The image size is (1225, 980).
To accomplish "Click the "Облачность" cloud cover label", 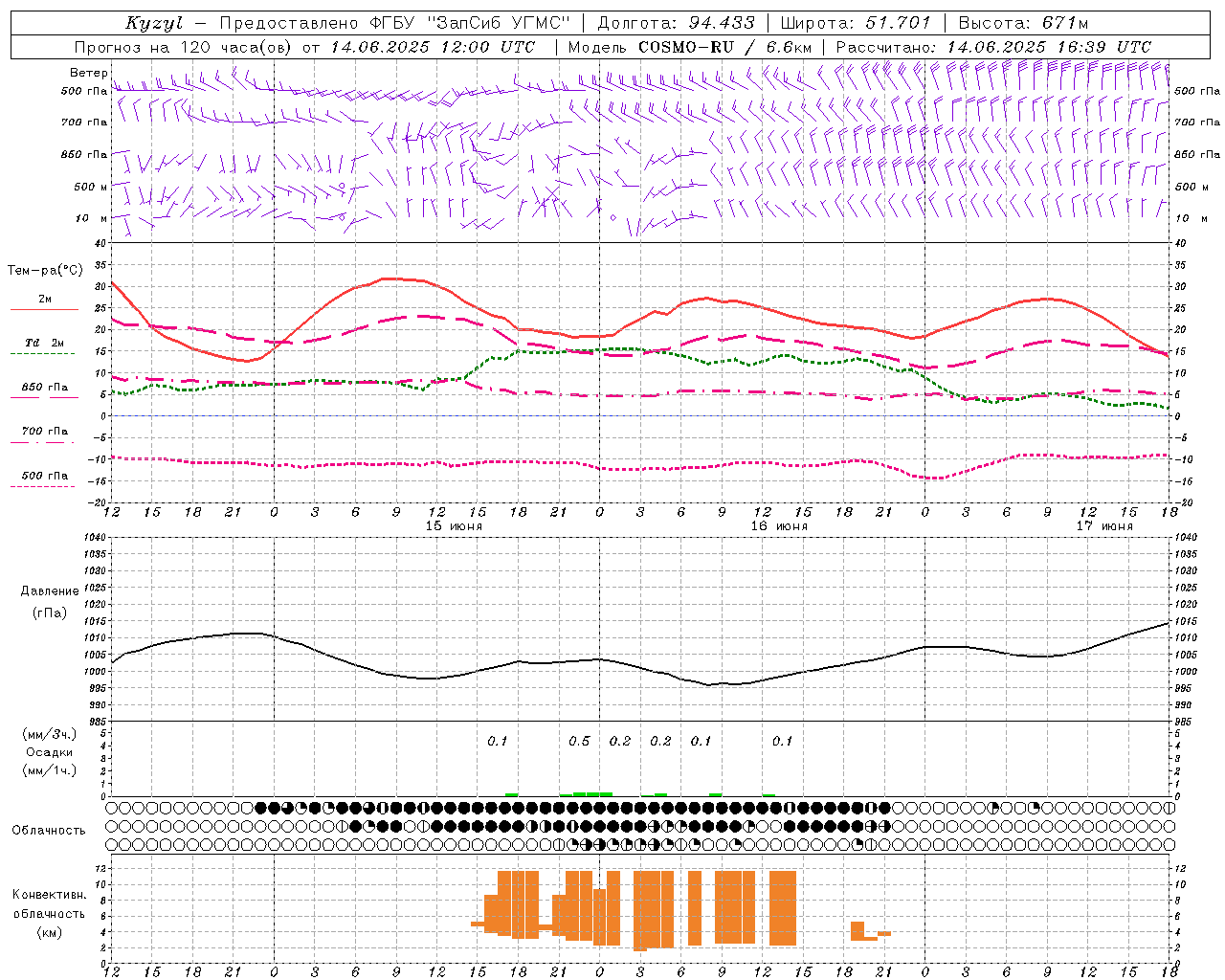I will [x=49, y=831].
